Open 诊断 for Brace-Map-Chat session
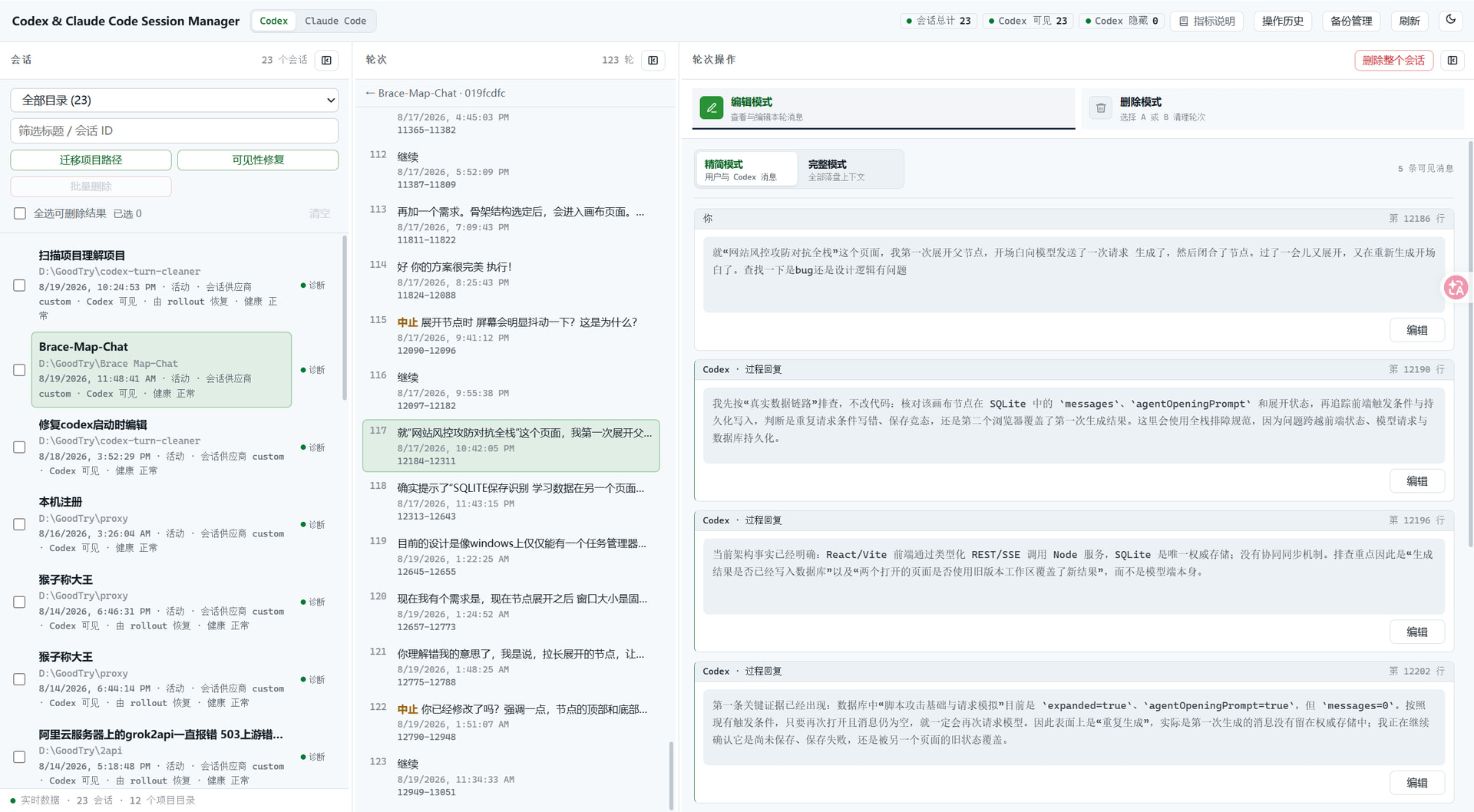1474x812 pixels. coord(313,370)
